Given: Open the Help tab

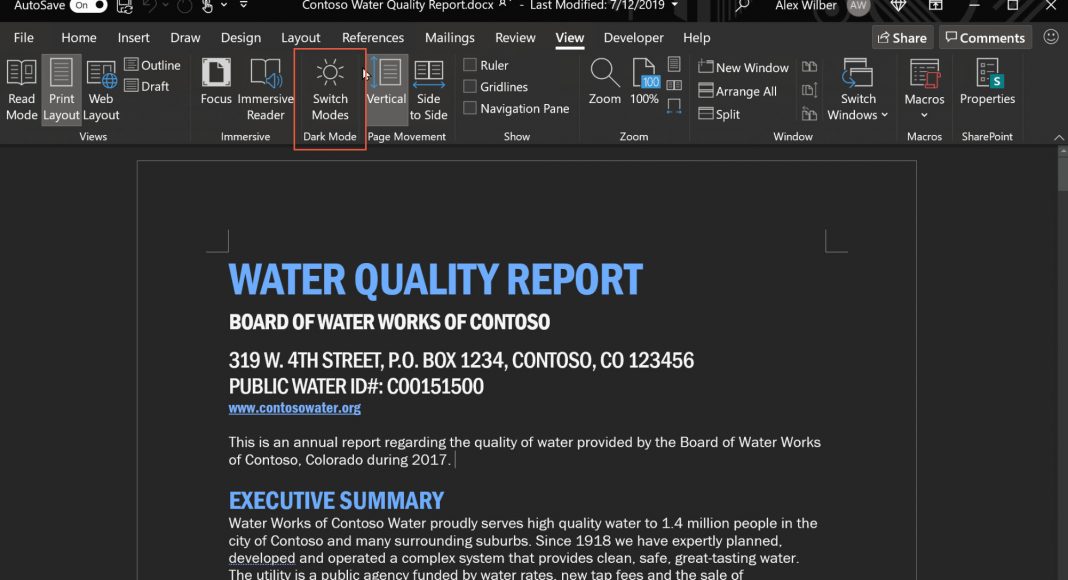Looking at the screenshot, I should [696, 37].
